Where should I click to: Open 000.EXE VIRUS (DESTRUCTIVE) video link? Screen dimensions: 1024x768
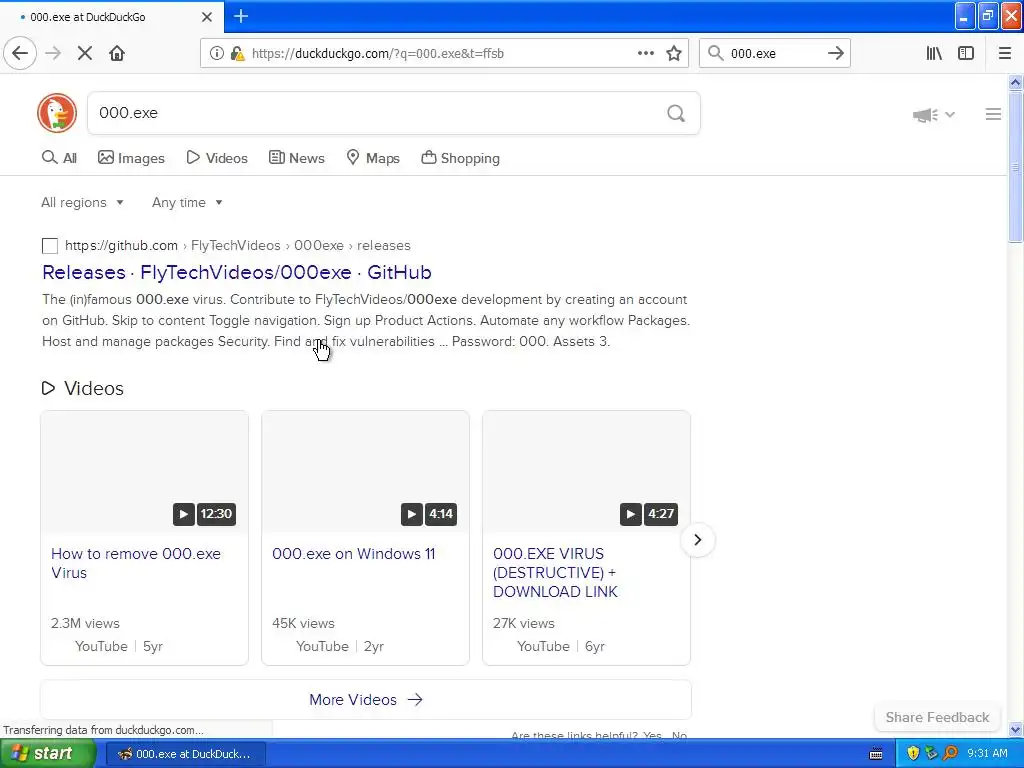click(555, 573)
